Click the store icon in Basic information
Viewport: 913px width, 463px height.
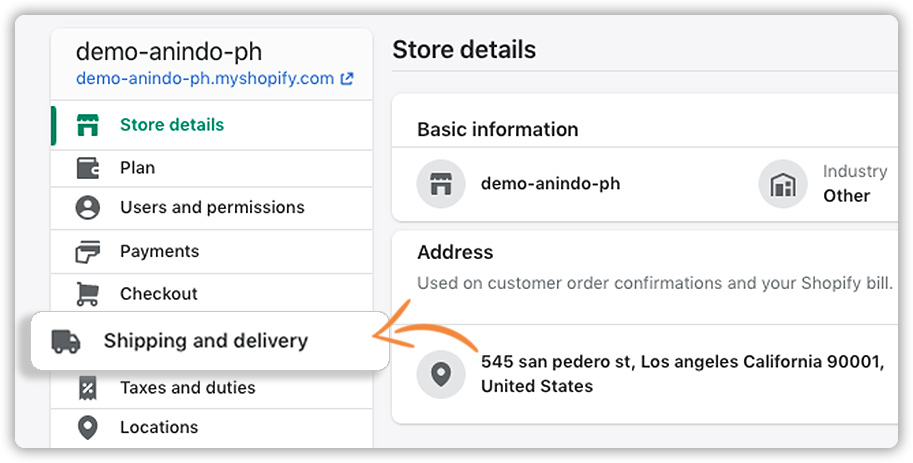coord(441,184)
